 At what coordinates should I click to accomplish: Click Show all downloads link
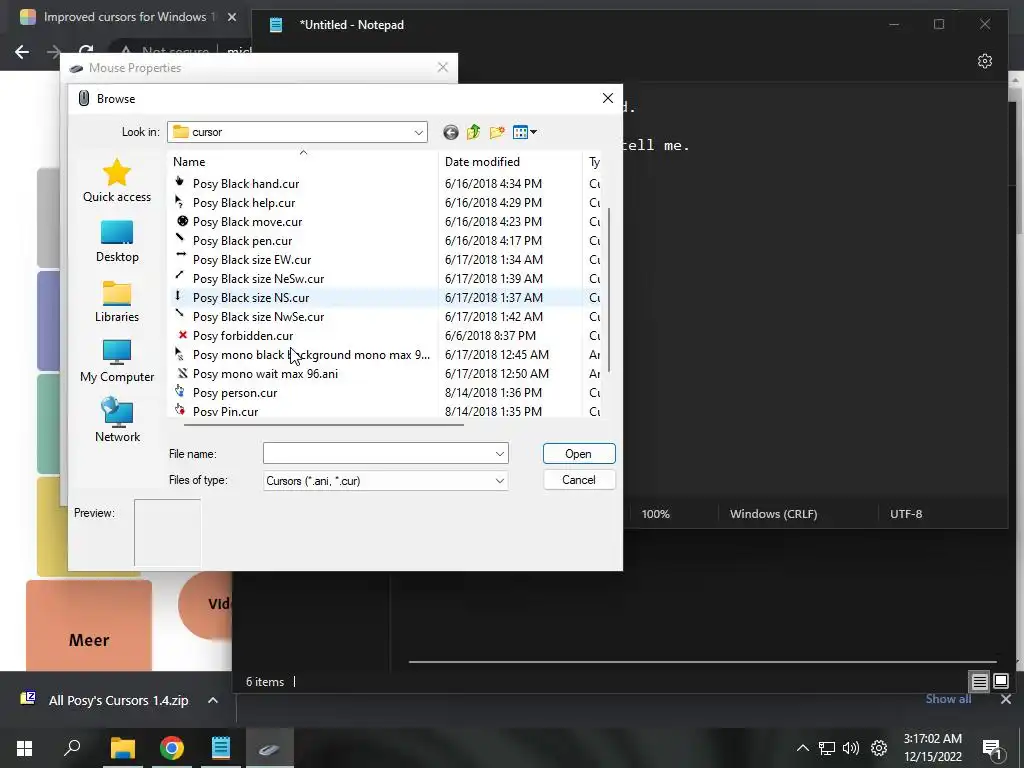coord(948,699)
